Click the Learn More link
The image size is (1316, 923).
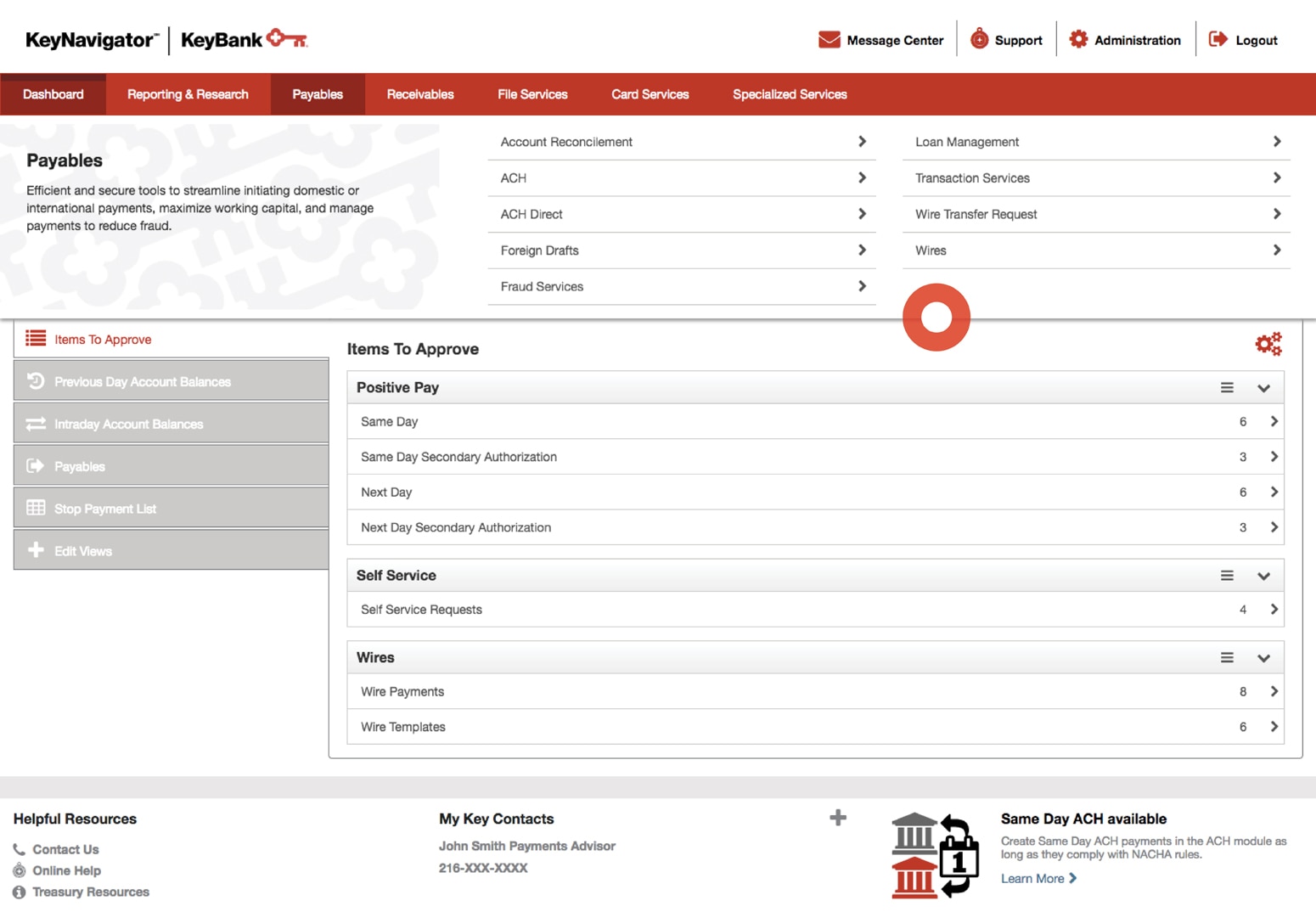(1038, 878)
